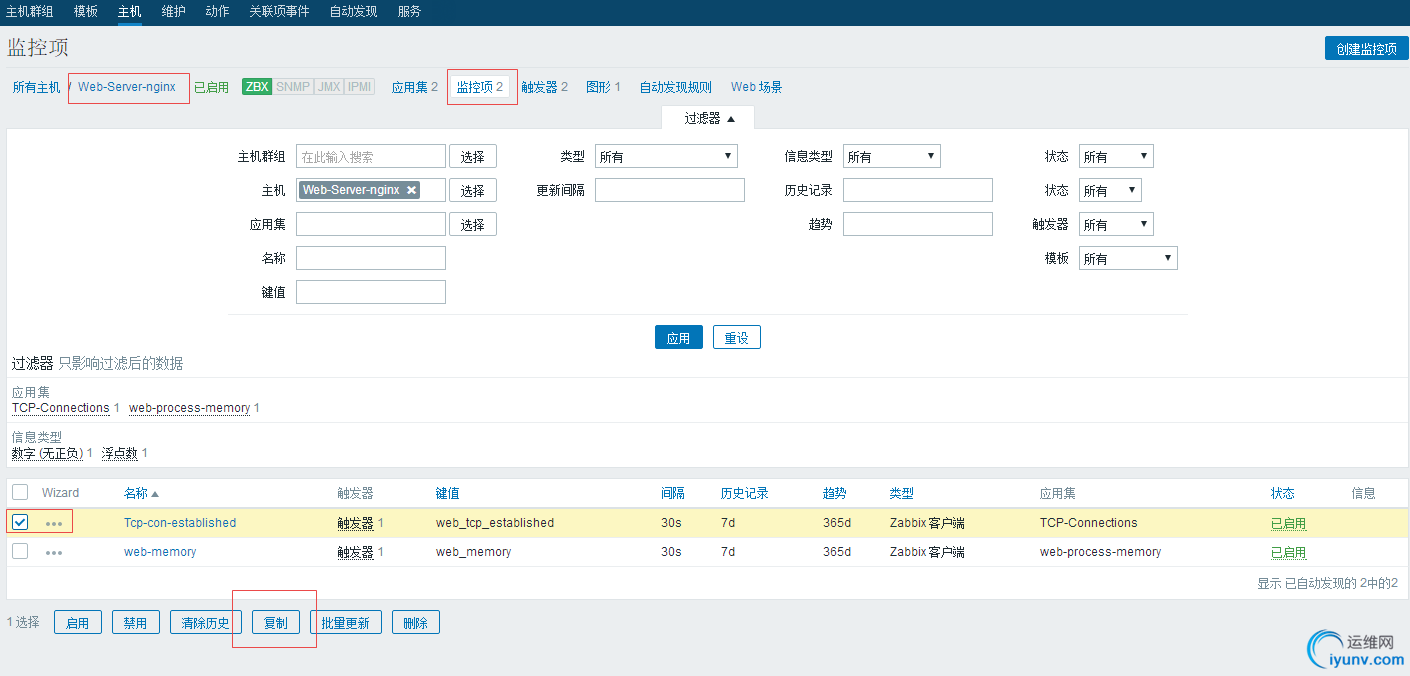The height and width of the screenshot is (676, 1410).
Task: Click the IPMI availability badge
Action: (359, 87)
